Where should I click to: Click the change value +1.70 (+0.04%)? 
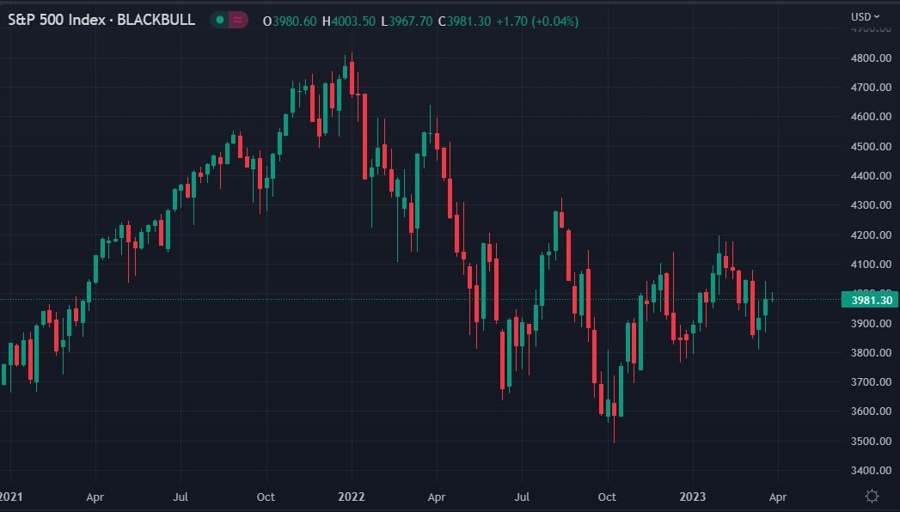click(537, 21)
